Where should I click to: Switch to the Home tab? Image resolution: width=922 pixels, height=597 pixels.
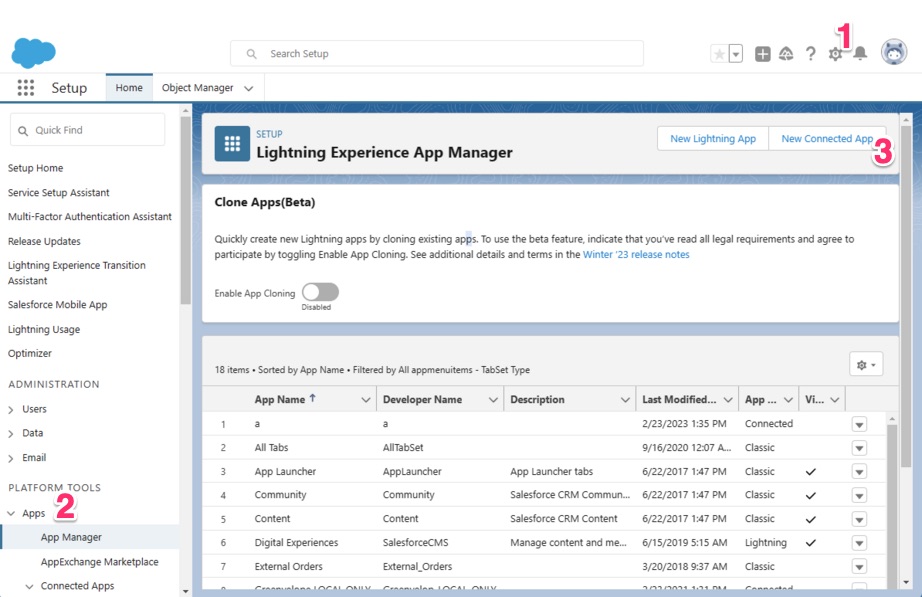click(x=129, y=88)
